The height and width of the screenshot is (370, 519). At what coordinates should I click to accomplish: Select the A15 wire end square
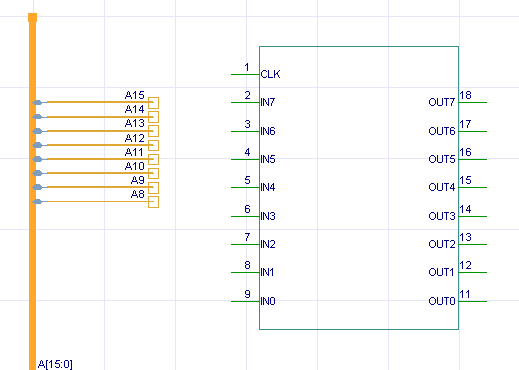pos(153,103)
